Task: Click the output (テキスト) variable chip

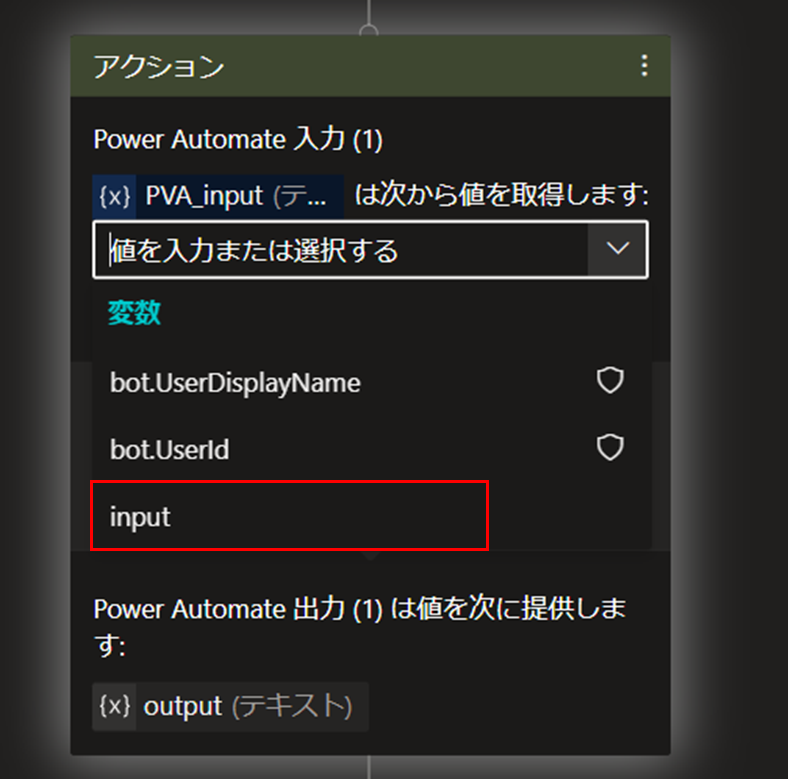Action: [x=230, y=706]
